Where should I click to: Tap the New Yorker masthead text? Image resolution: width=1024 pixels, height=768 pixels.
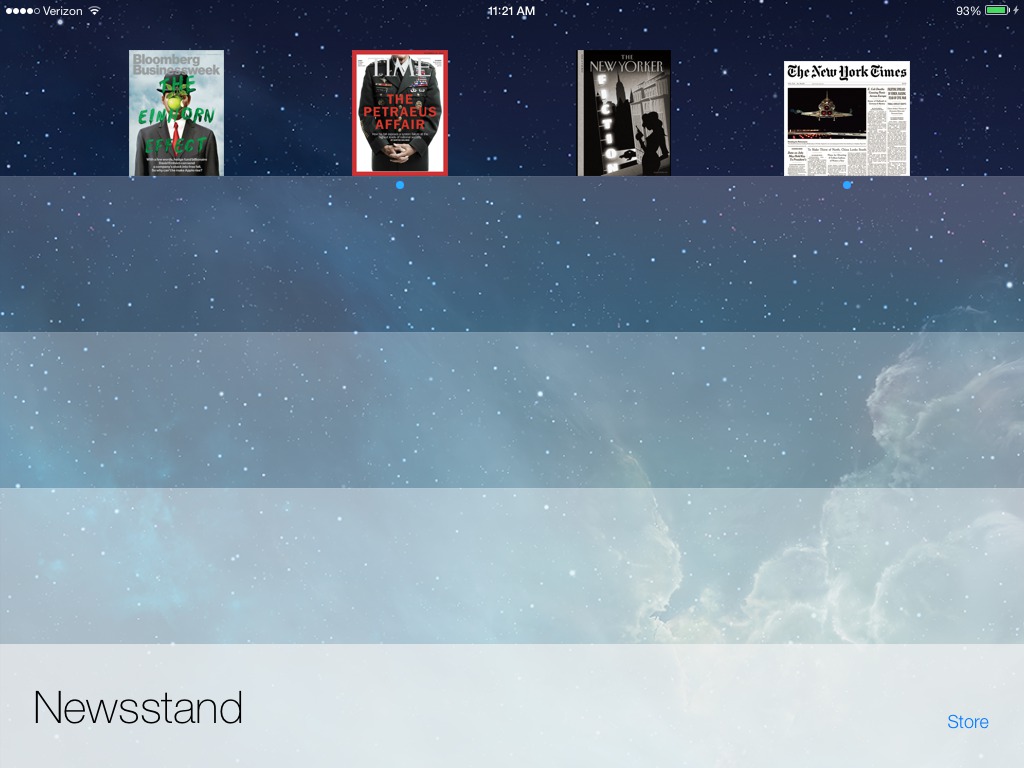coord(624,62)
